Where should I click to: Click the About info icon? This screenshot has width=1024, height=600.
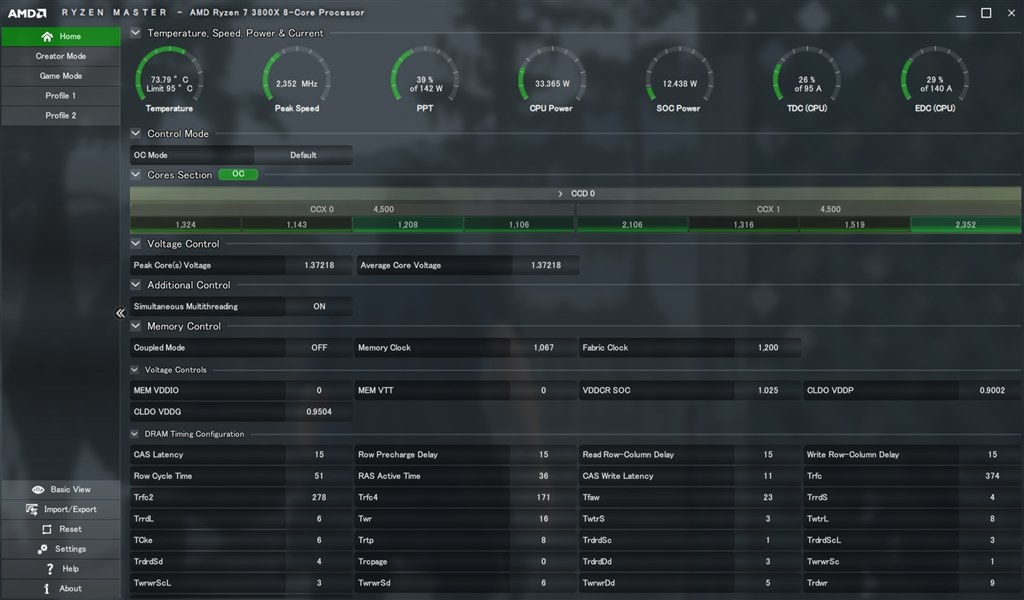click(x=46, y=588)
